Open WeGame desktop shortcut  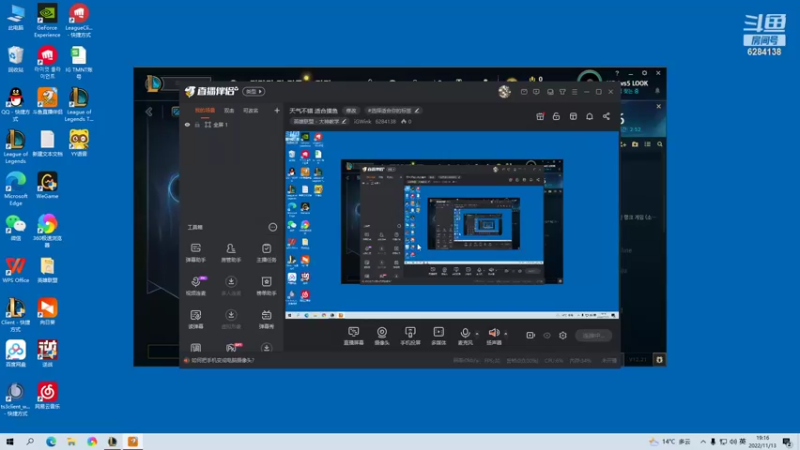click(x=47, y=185)
